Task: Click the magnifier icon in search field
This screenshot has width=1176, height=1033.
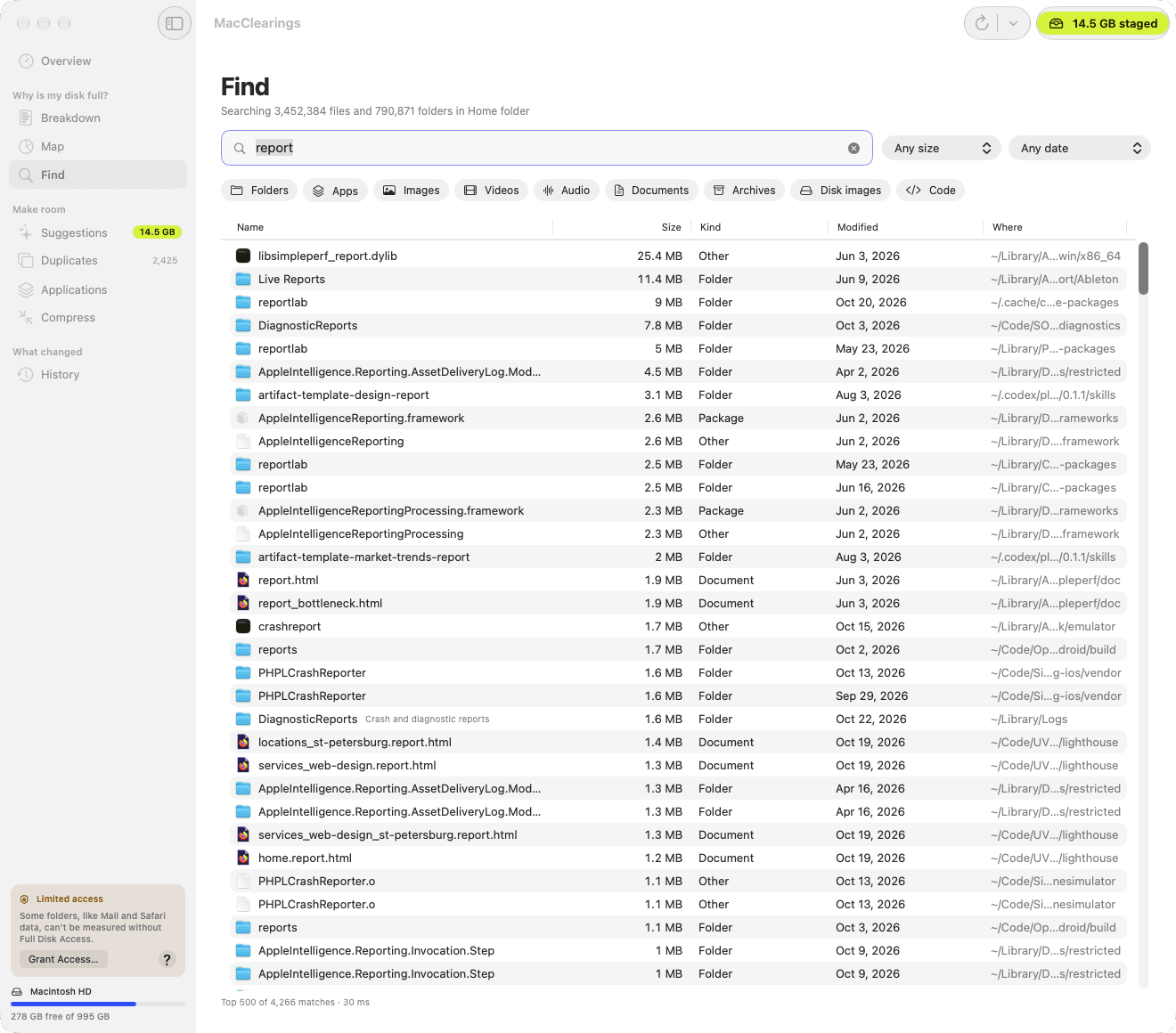Action: point(240,149)
